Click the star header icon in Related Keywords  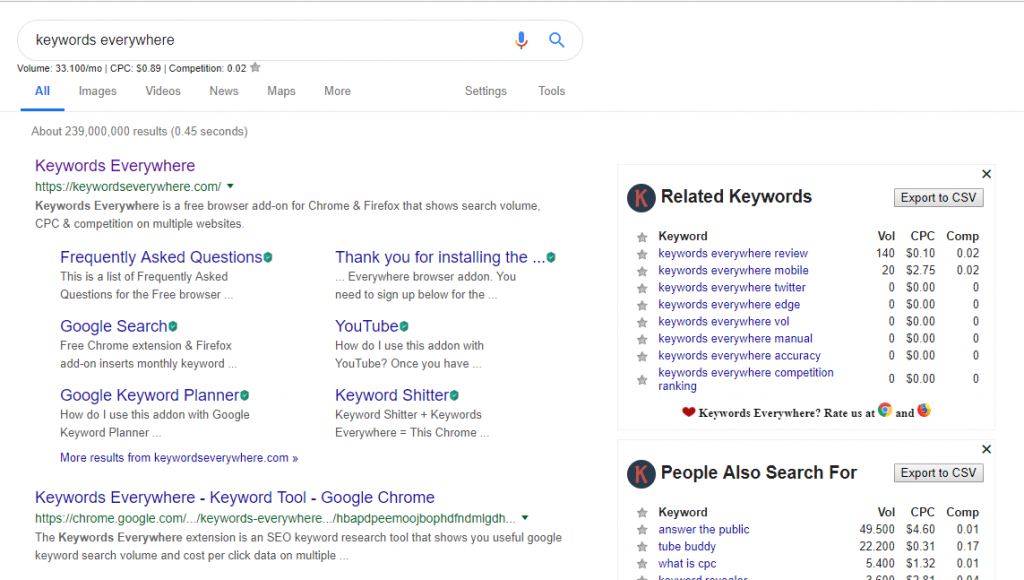pyautogui.click(x=641, y=236)
